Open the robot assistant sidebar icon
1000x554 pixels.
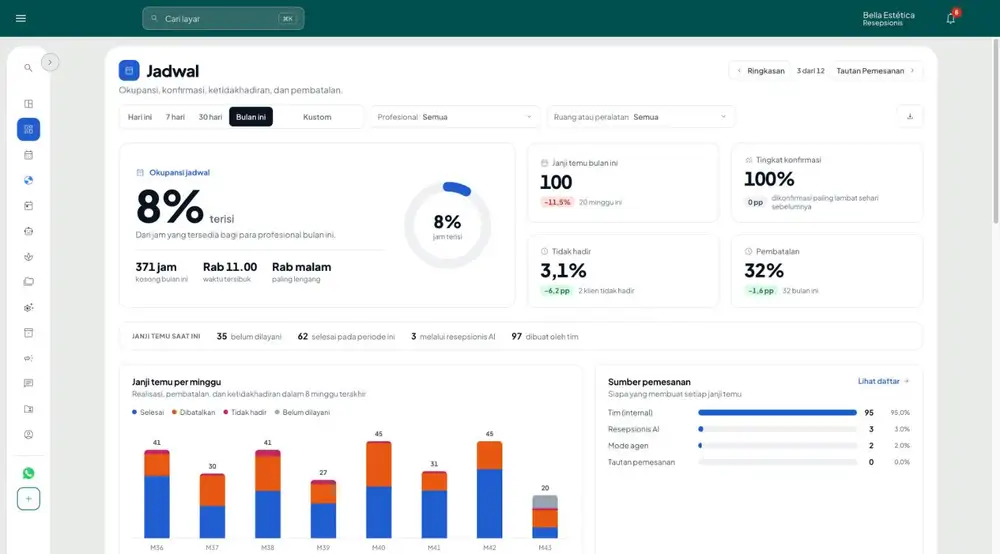point(28,231)
